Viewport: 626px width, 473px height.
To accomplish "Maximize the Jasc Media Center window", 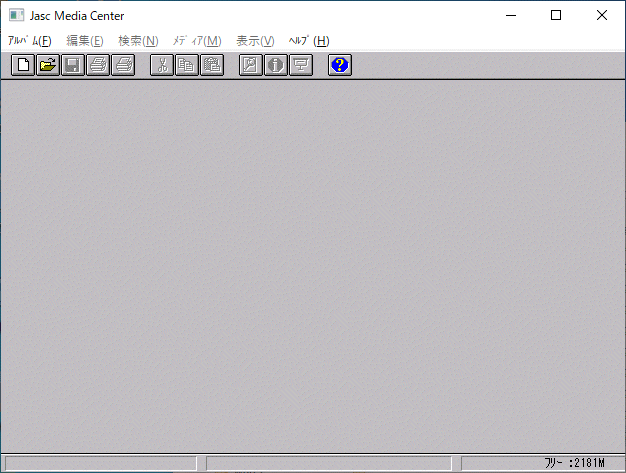I will click(556, 16).
